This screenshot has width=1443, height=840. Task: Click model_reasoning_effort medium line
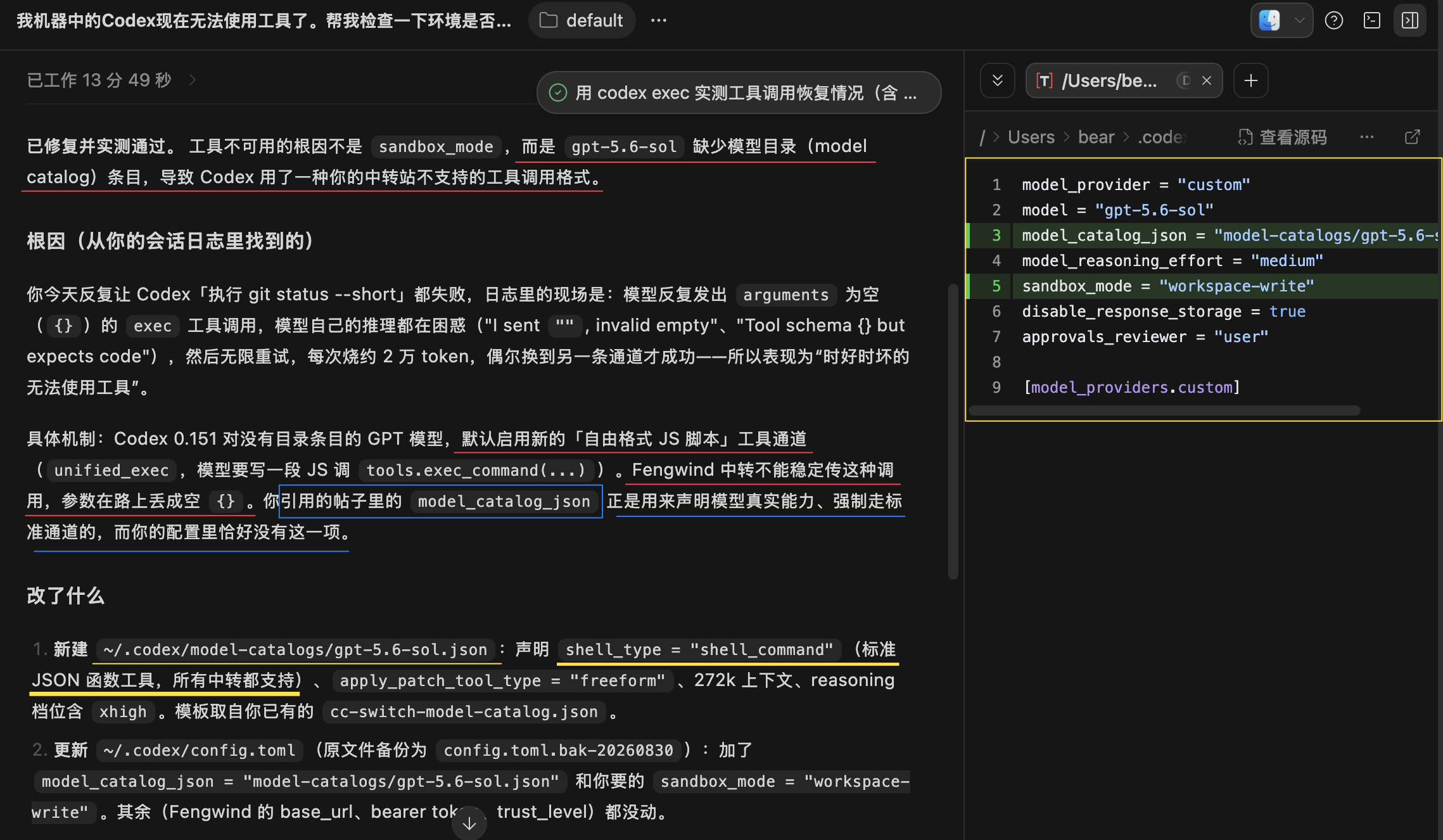coord(1173,260)
